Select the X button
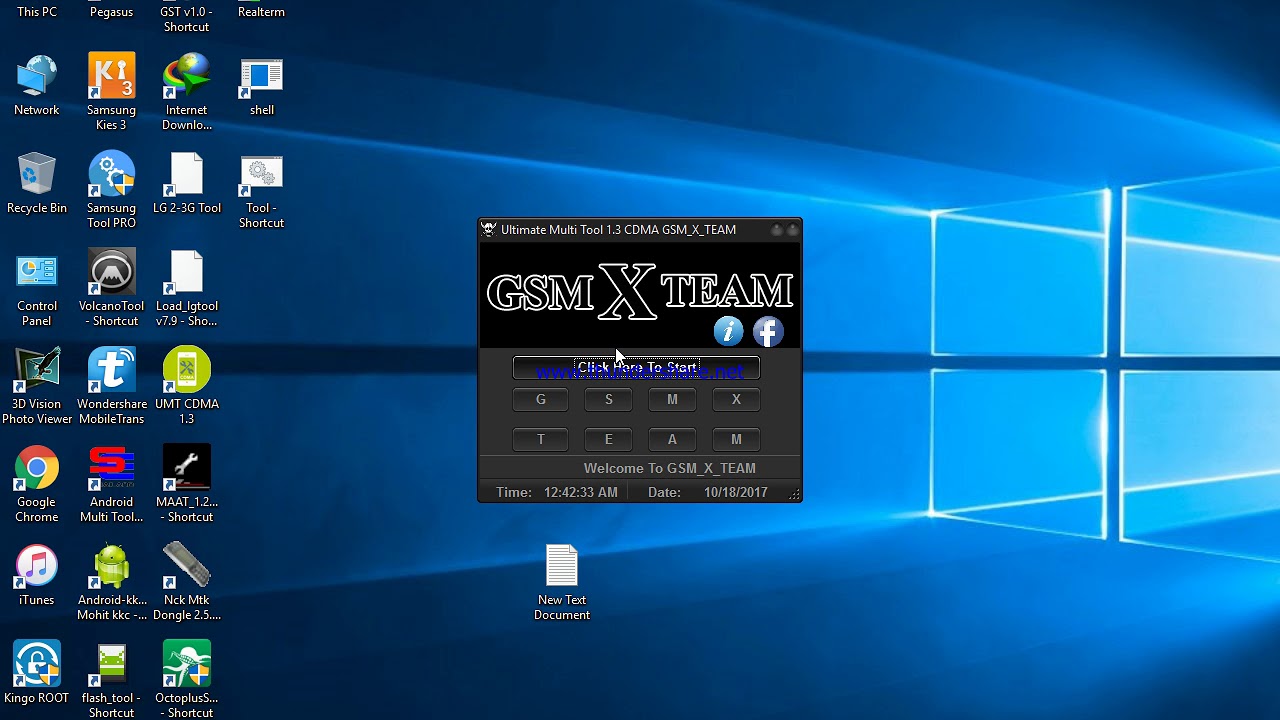 click(736, 400)
